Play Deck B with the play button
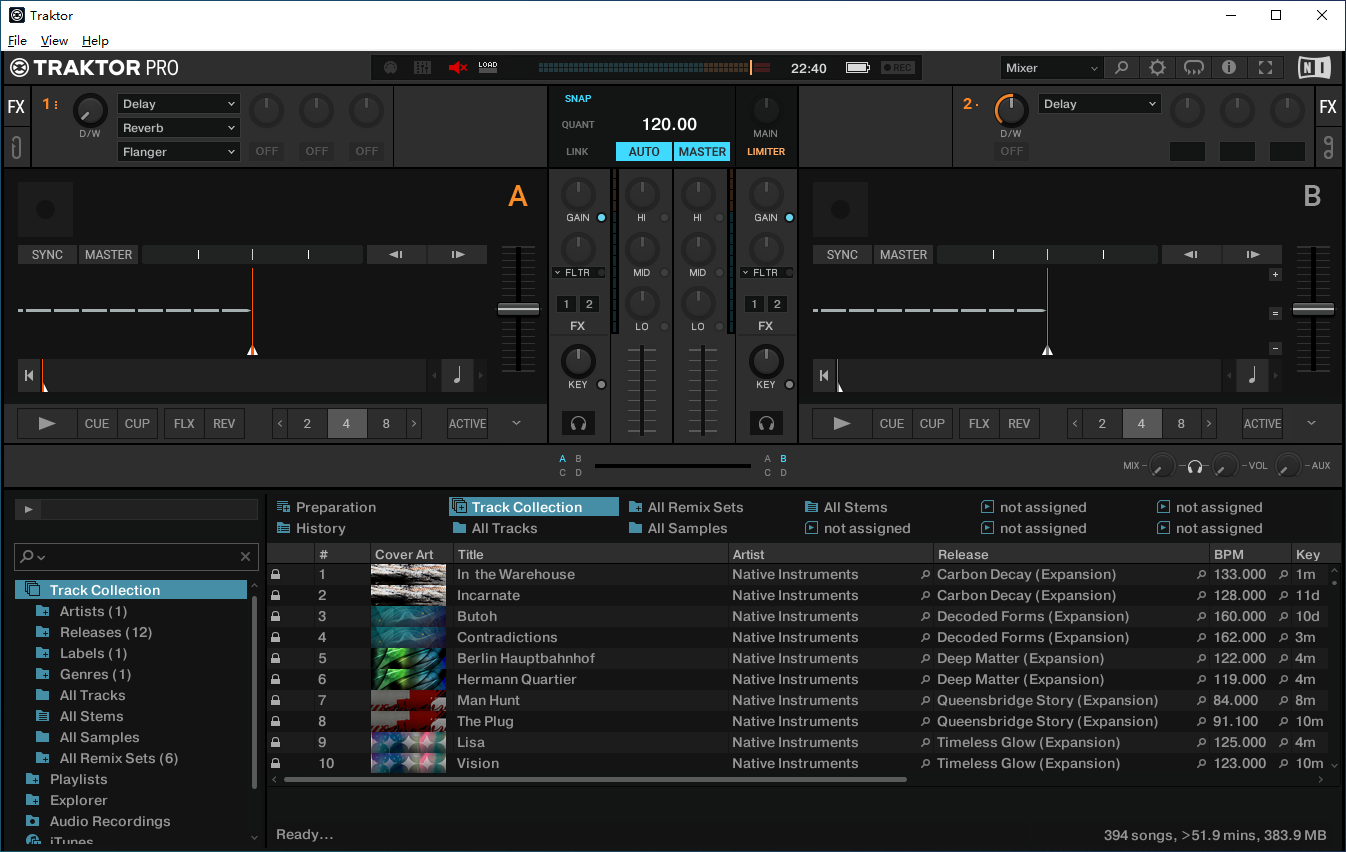The height and width of the screenshot is (852, 1346). pos(842,424)
